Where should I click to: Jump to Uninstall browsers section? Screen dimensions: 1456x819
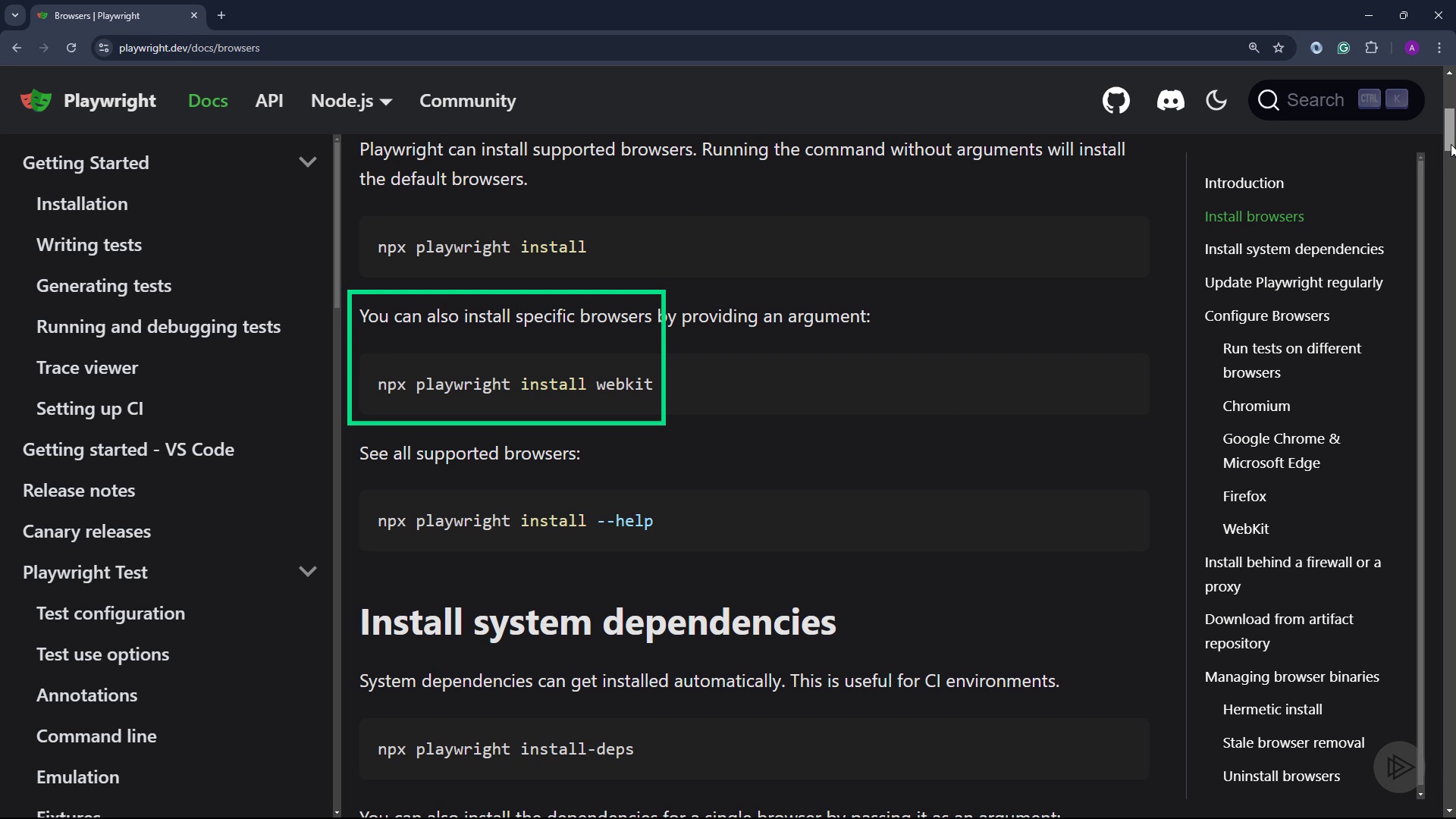[1281, 776]
